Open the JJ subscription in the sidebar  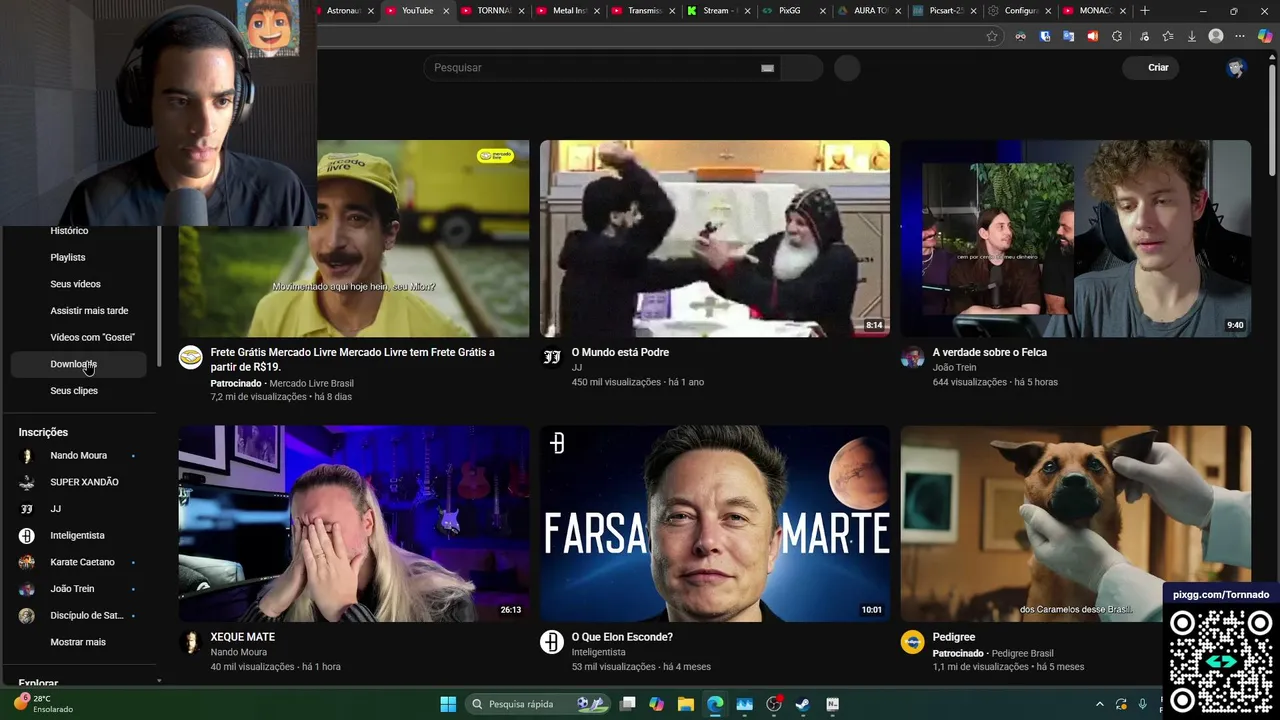79,509
